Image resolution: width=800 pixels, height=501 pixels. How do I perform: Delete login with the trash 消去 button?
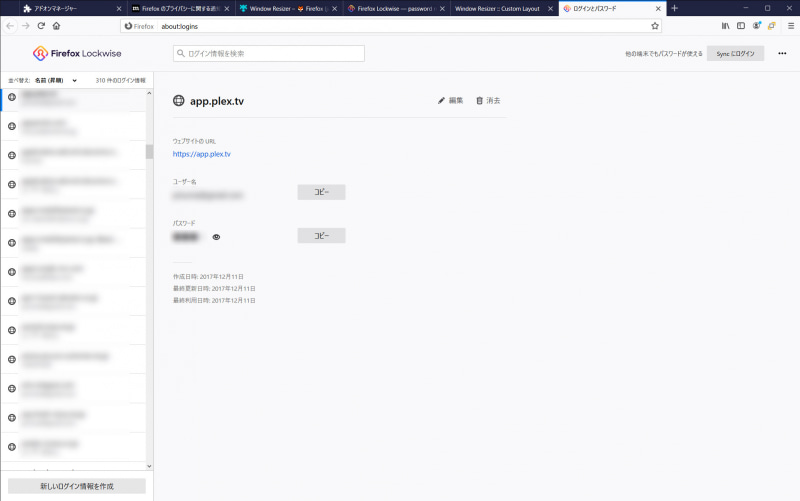pos(488,101)
